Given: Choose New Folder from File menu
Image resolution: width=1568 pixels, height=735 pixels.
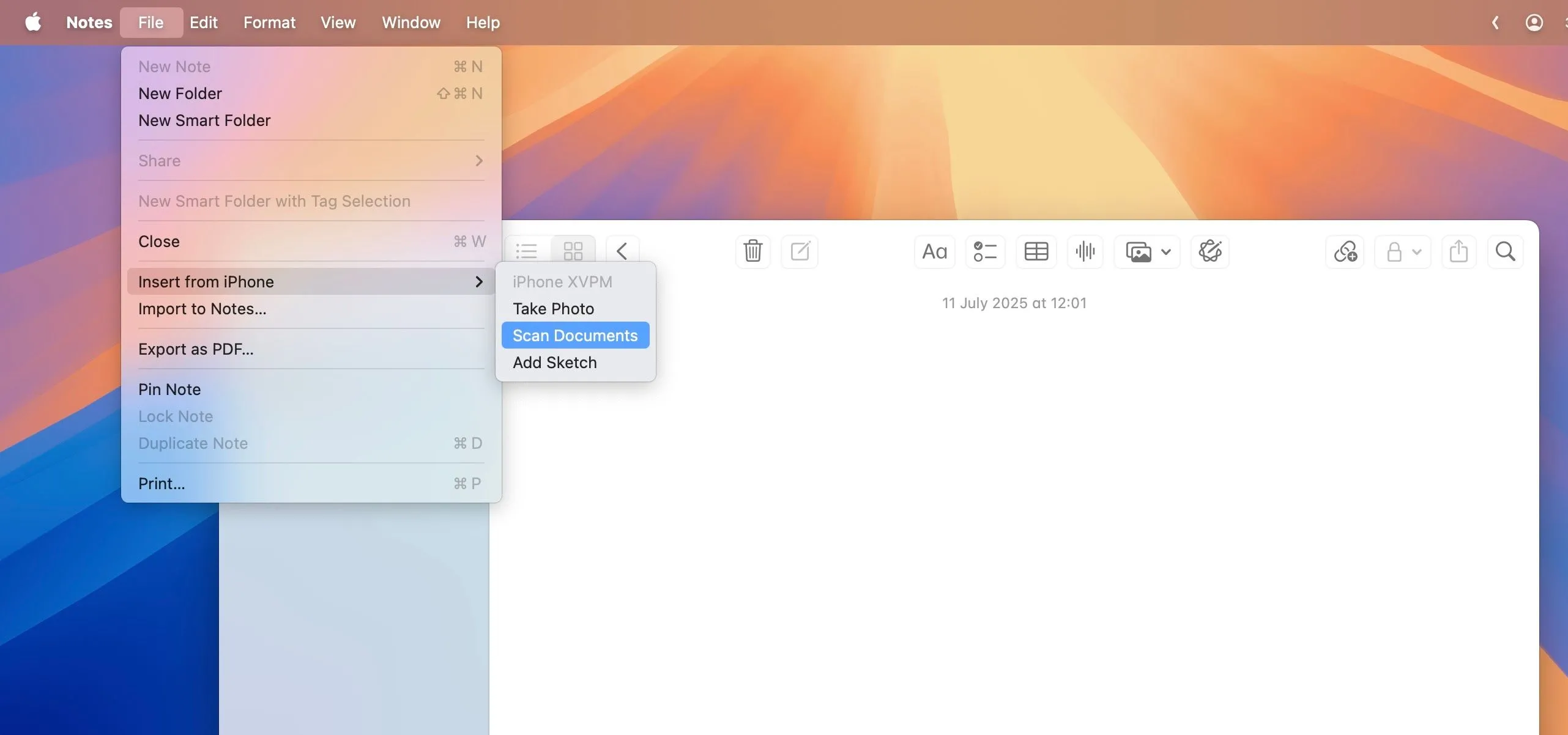Looking at the screenshot, I should (311, 94).
